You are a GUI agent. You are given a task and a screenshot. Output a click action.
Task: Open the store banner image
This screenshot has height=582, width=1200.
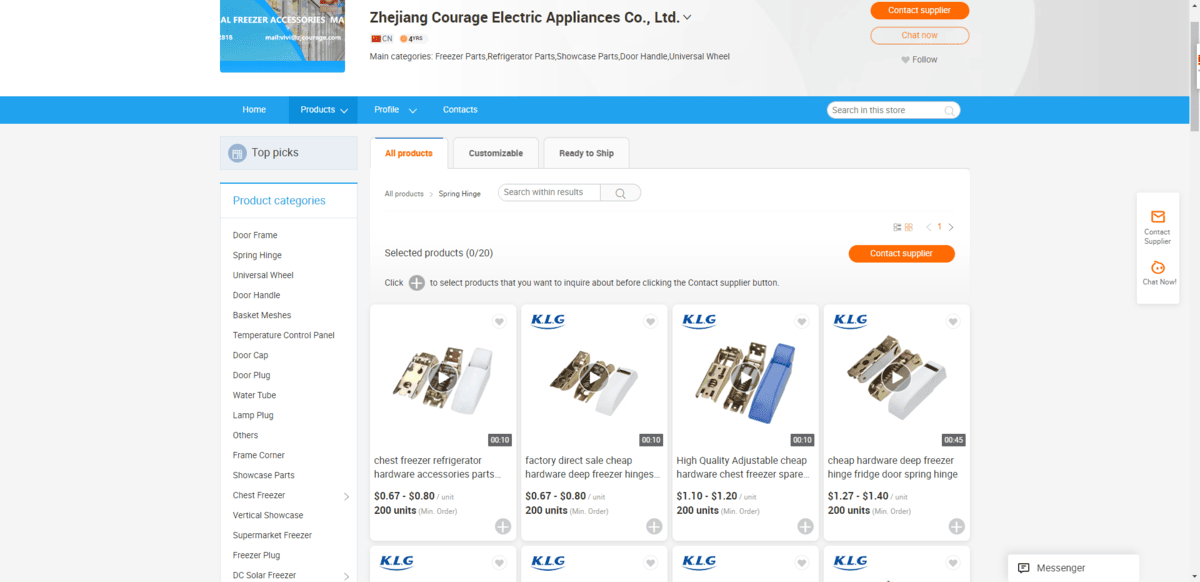282,36
